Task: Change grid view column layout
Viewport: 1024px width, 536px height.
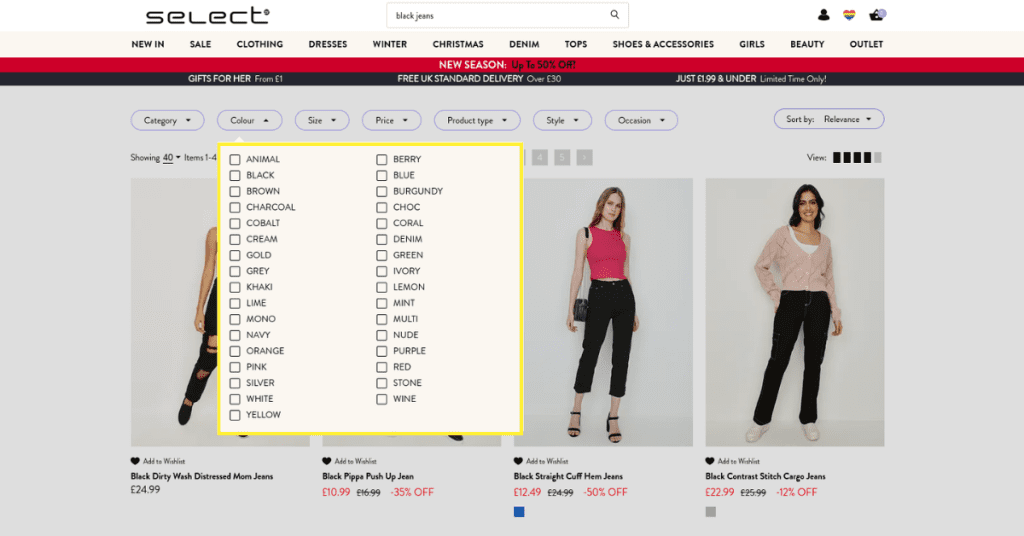Action: [857, 157]
